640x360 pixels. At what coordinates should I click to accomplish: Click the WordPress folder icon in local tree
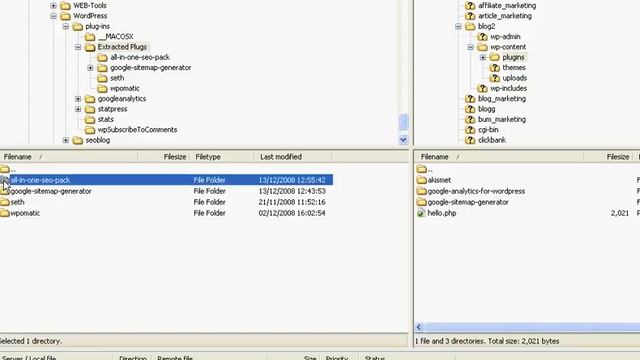pos(65,16)
